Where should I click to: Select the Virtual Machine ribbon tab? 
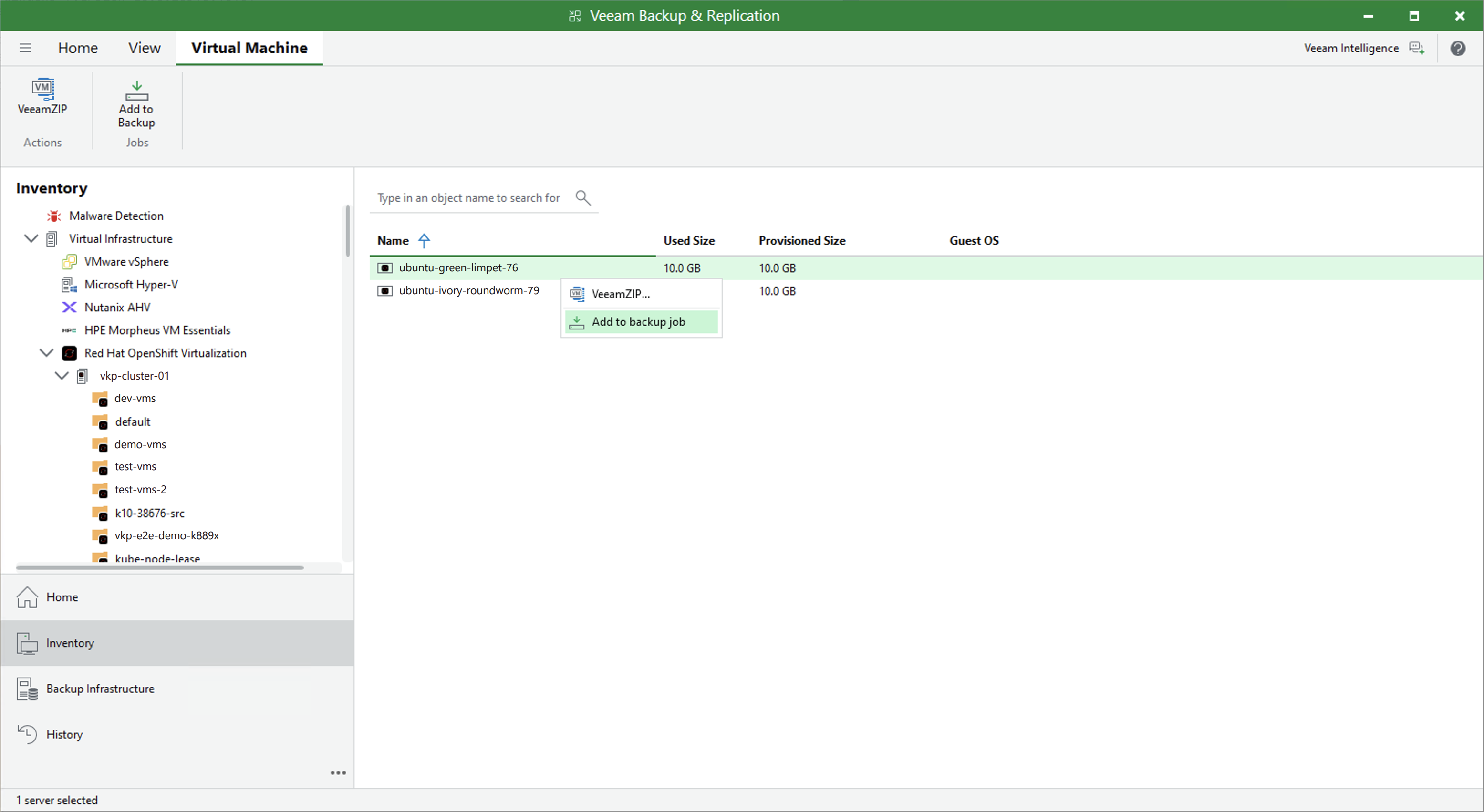pos(249,48)
